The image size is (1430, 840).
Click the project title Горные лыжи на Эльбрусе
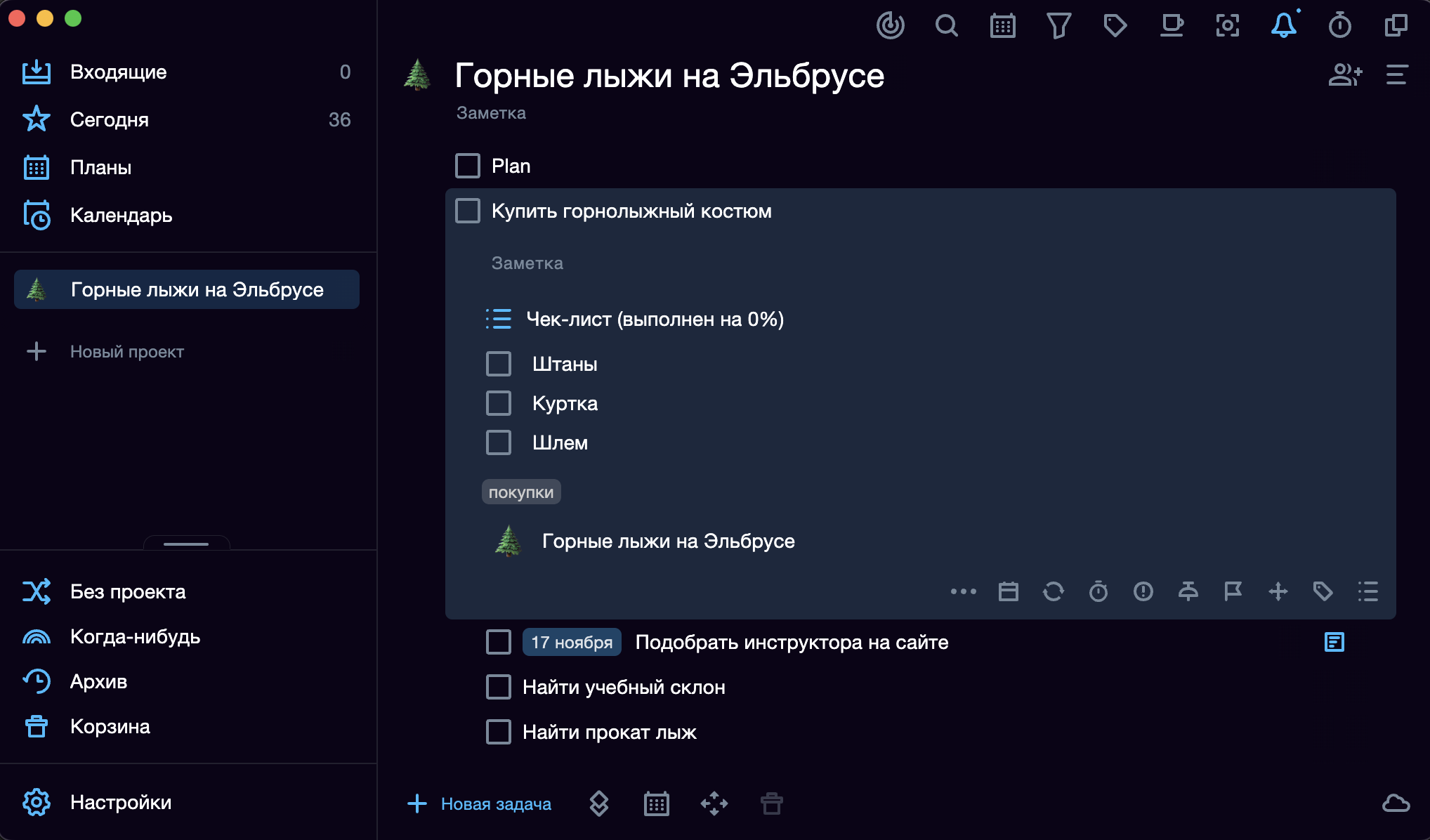[669, 74]
